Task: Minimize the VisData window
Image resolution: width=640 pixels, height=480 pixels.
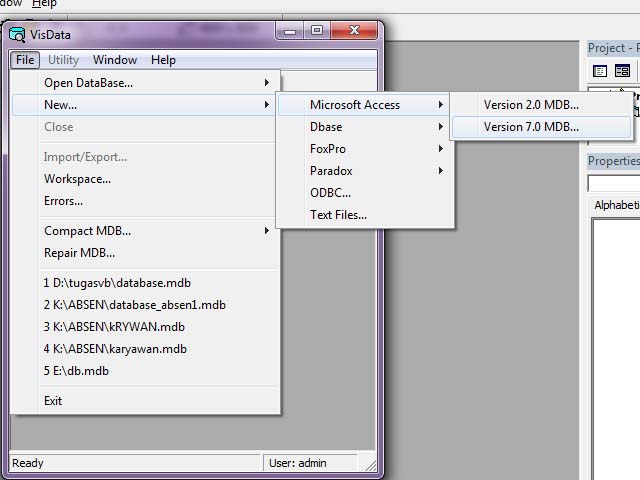Action: click(290, 31)
